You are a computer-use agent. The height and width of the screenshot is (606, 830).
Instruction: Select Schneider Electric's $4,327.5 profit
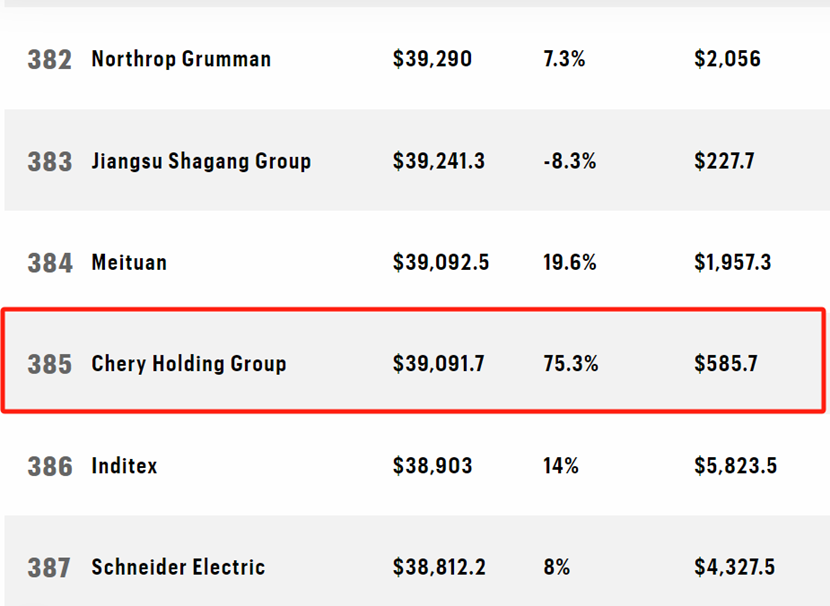(x=734, y=567)
